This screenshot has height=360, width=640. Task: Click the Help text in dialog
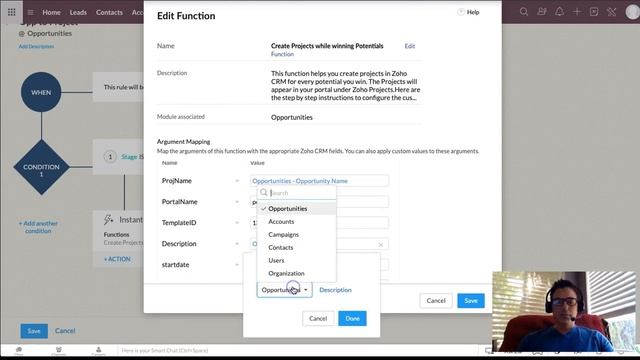click(x=473, y=12)
